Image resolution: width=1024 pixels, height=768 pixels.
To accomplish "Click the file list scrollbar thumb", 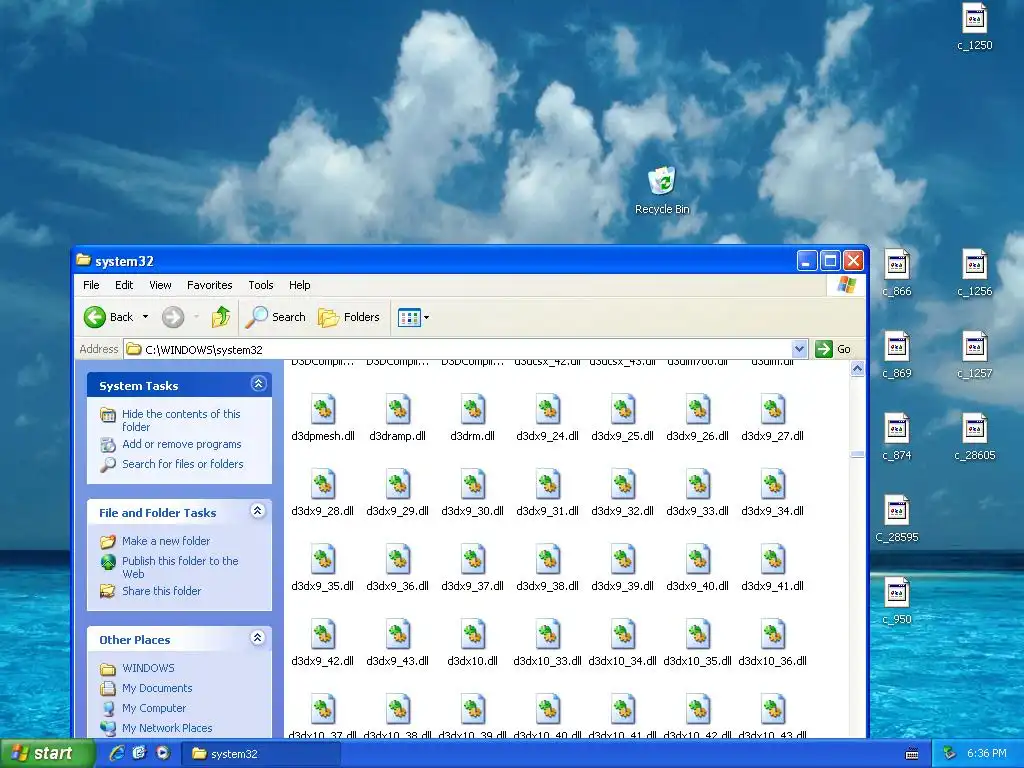I will [x=857, y=454].
